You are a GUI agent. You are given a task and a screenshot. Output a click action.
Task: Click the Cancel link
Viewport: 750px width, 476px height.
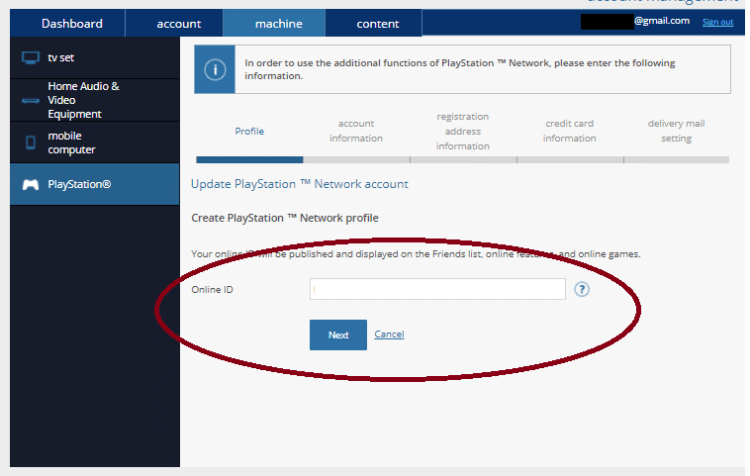389,334
